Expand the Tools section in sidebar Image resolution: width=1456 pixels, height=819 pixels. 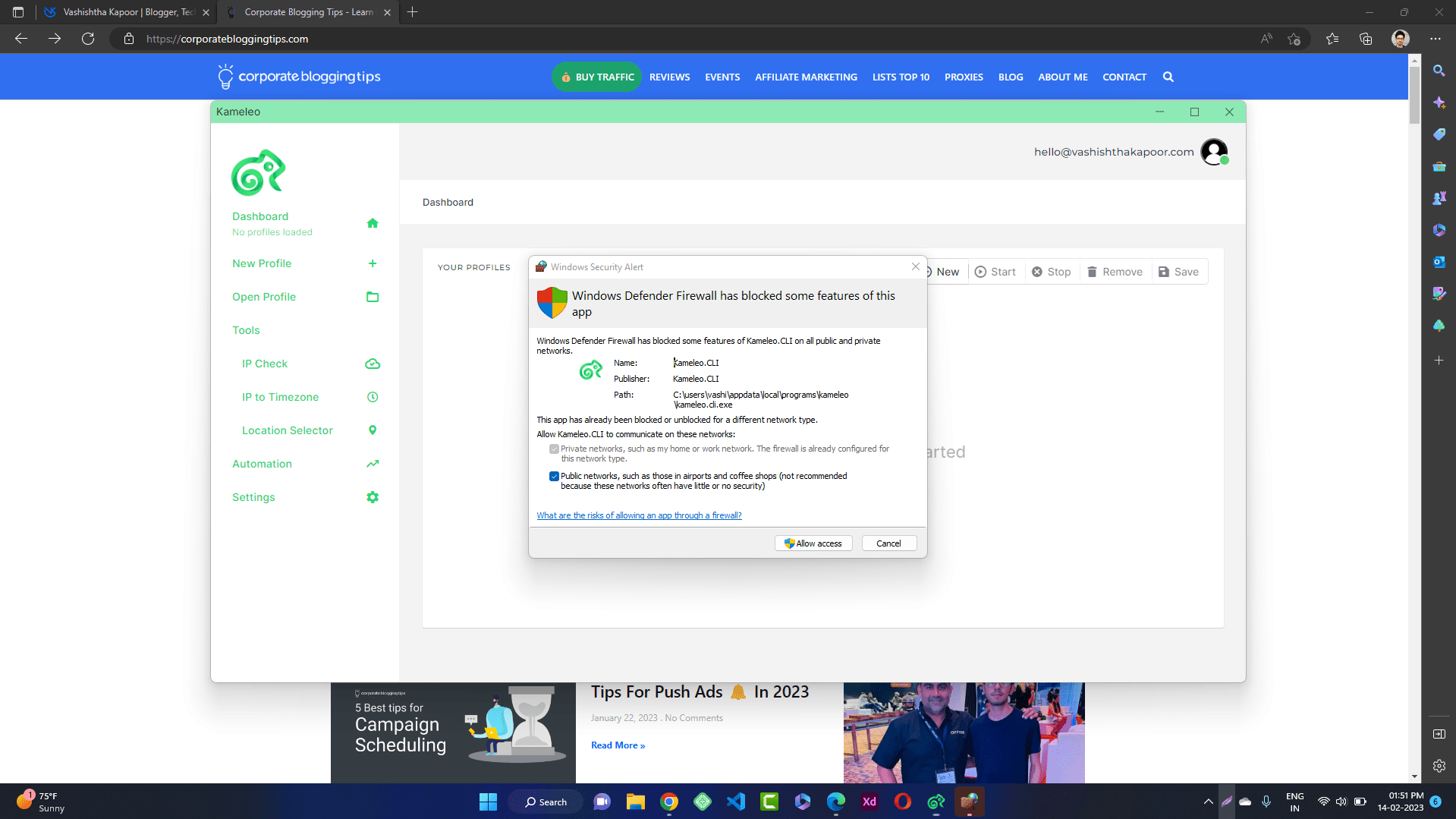(246, 330)
